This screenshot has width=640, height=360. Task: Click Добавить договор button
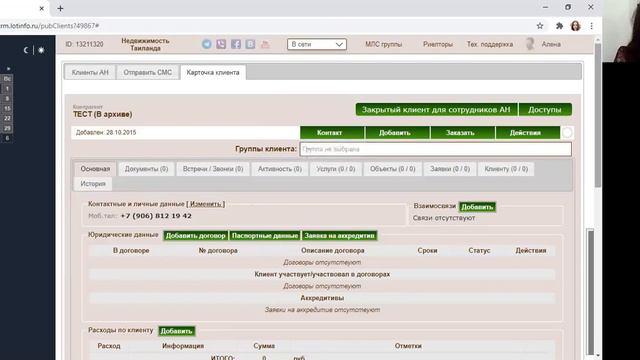click(196, 236)
